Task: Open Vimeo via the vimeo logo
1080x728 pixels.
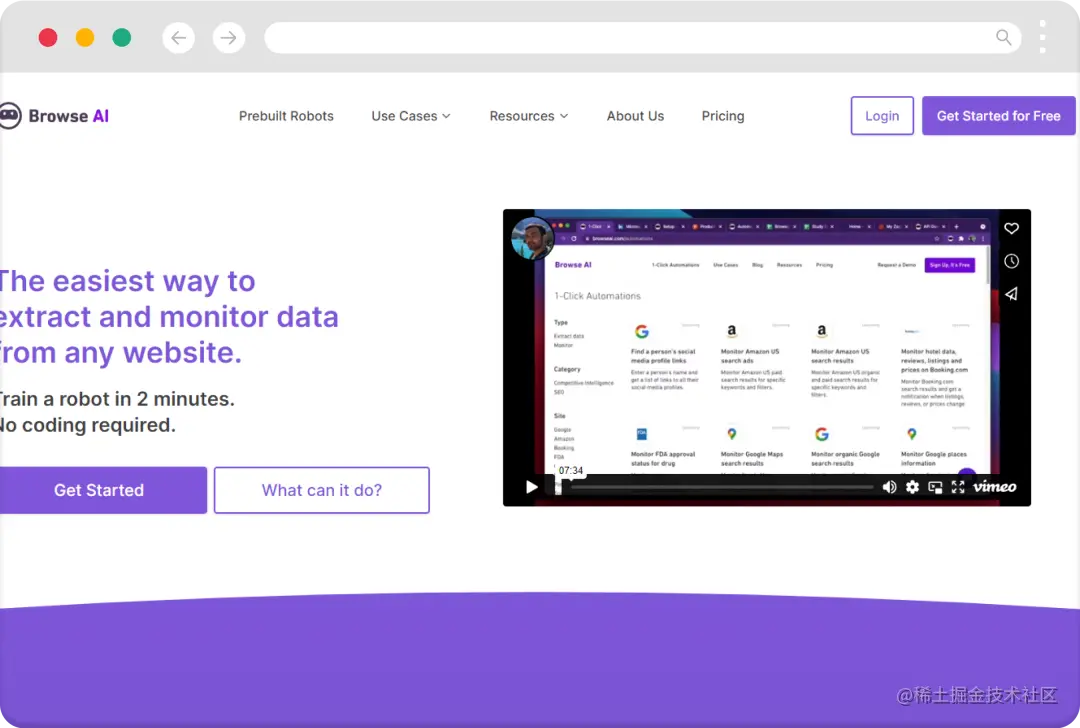Action: tap(994, 487)
